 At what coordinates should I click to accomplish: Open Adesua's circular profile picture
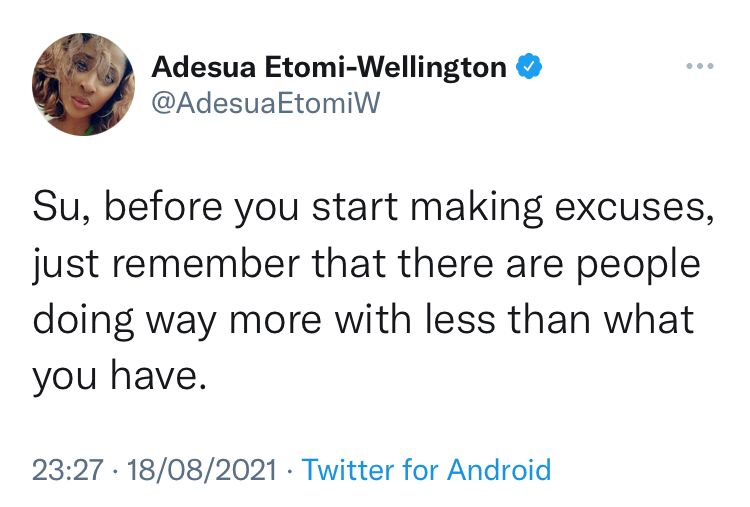point(84,84)
